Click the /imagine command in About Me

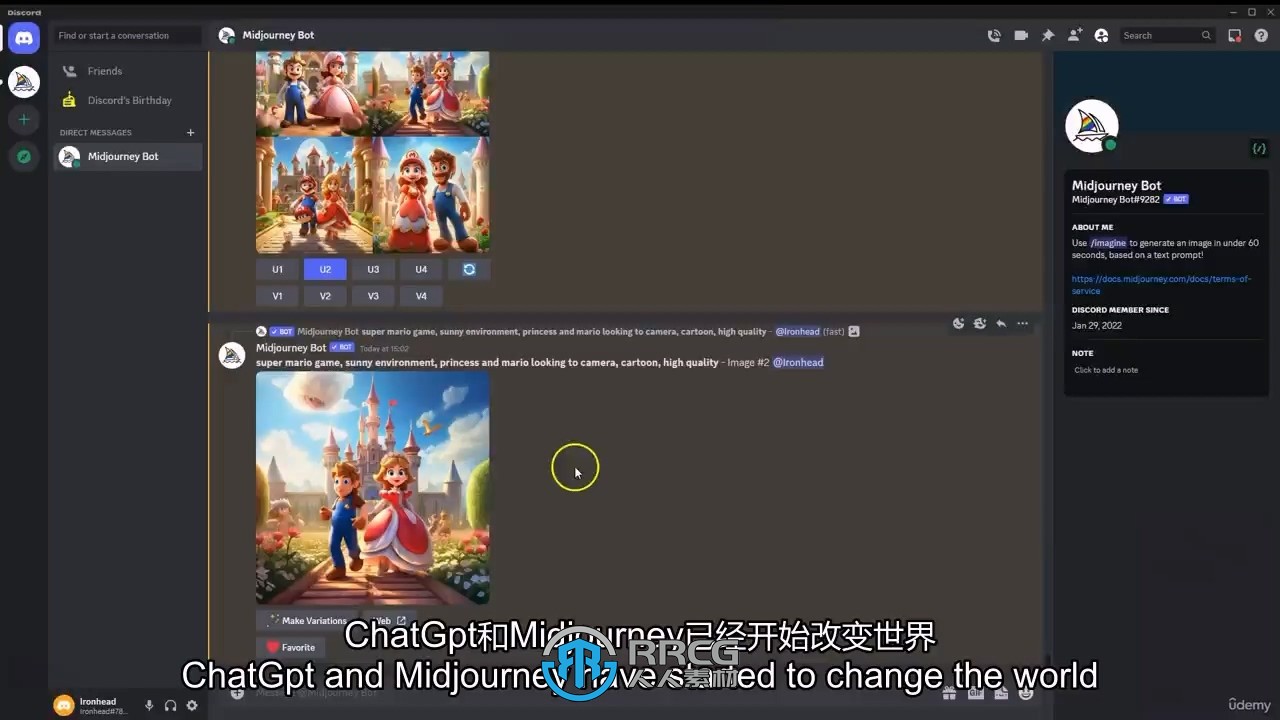[1108, 243]
